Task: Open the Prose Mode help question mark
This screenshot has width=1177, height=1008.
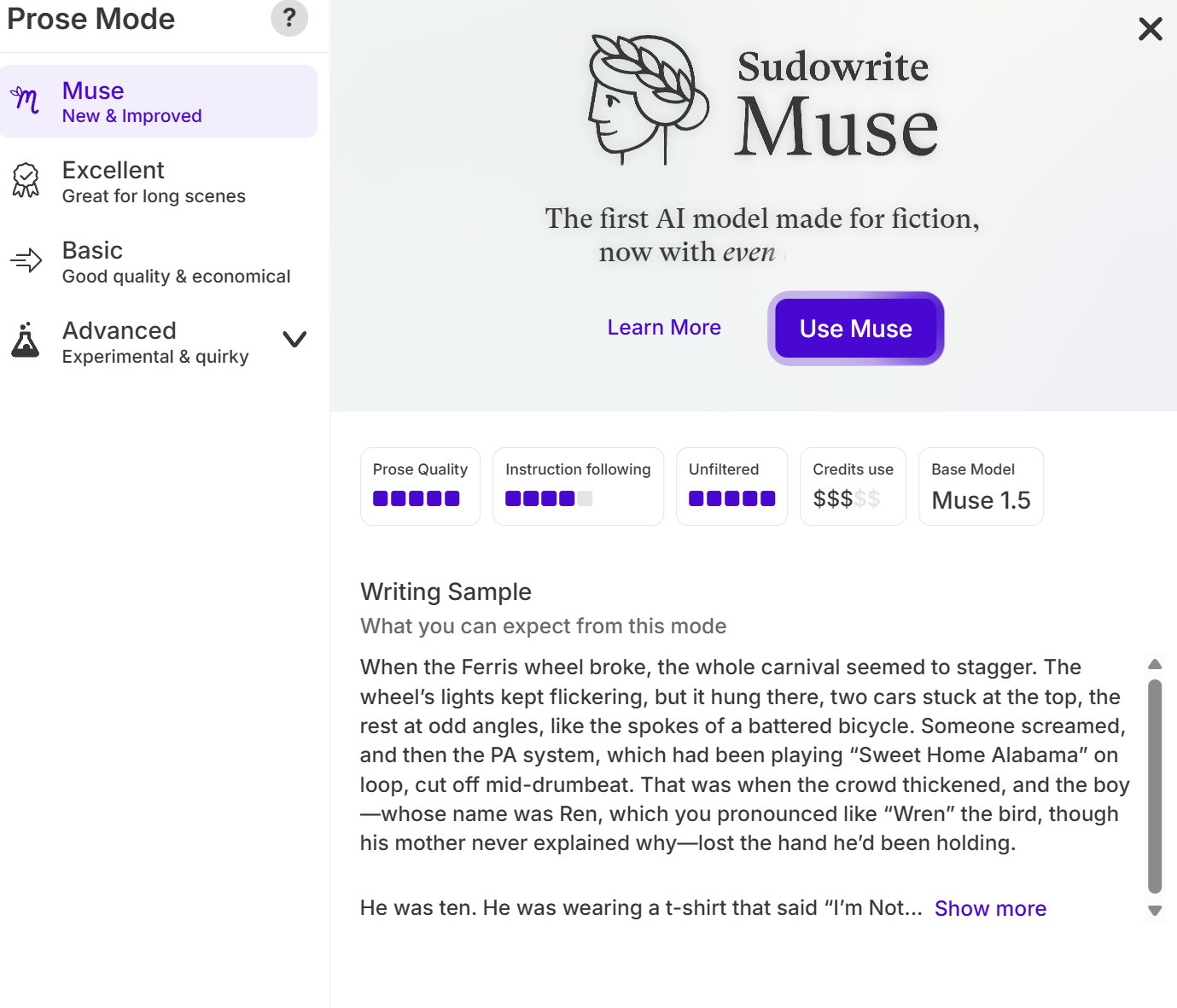Action: [289, 18]
